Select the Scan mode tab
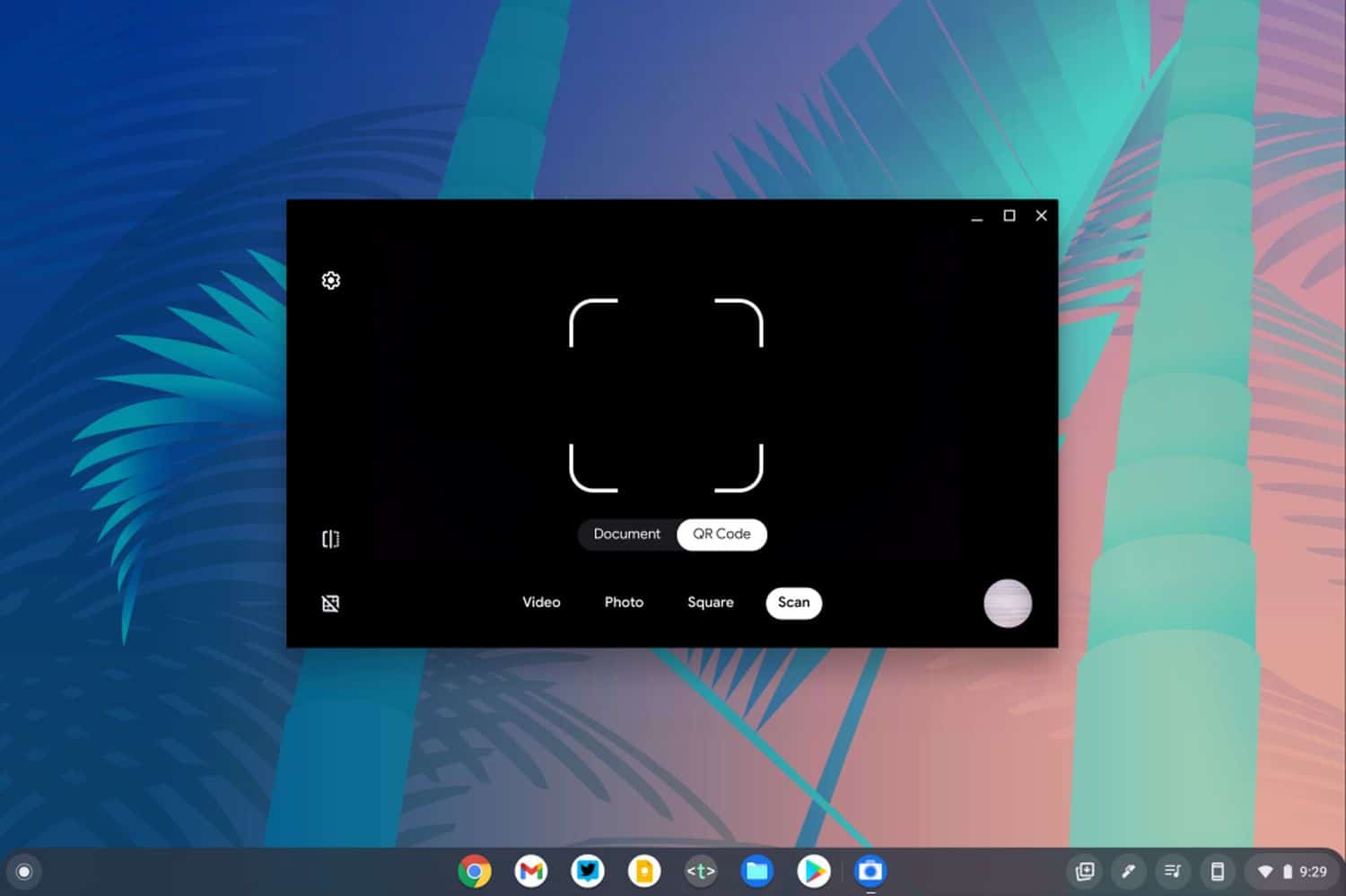The width and height of the screenshot is (1346, 896). pyautogui.click(x=793, y=603)
